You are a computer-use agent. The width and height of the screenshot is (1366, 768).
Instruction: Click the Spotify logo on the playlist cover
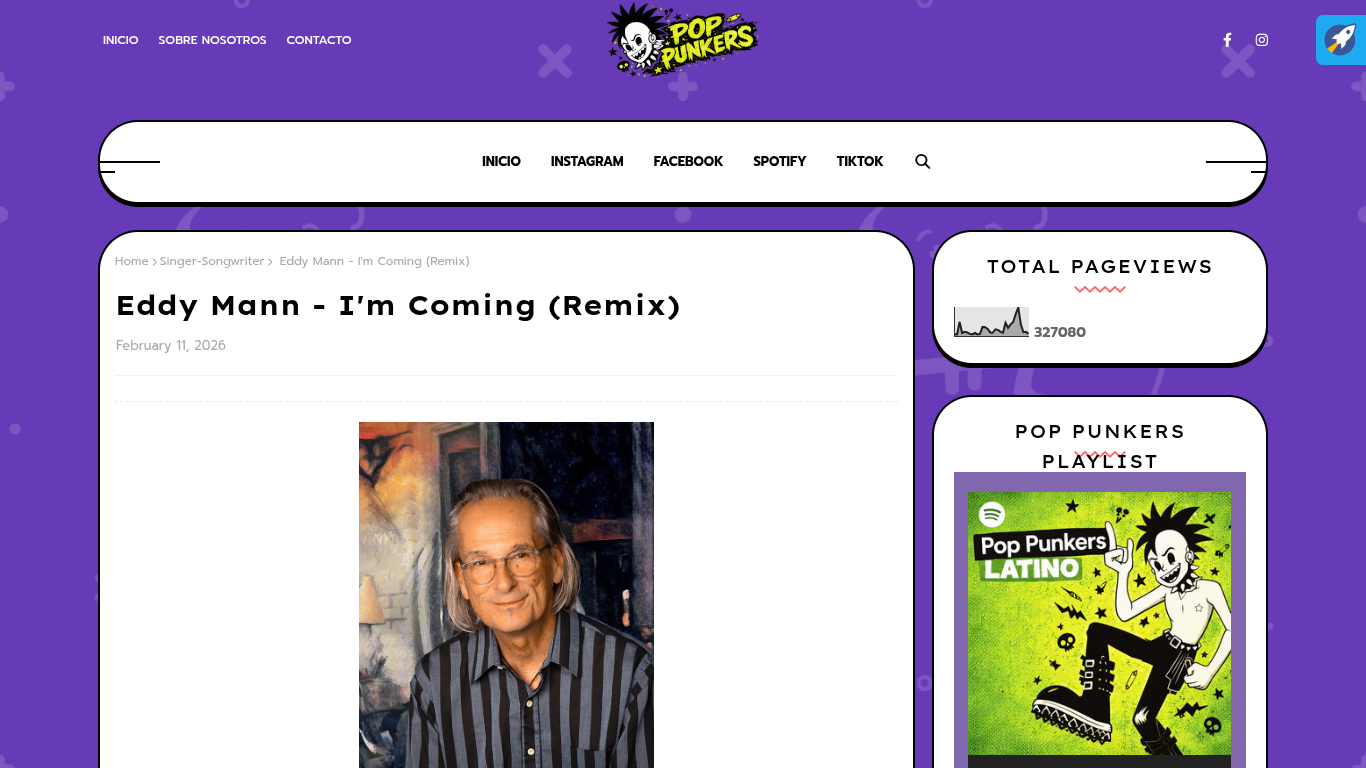tap(991, 514)
